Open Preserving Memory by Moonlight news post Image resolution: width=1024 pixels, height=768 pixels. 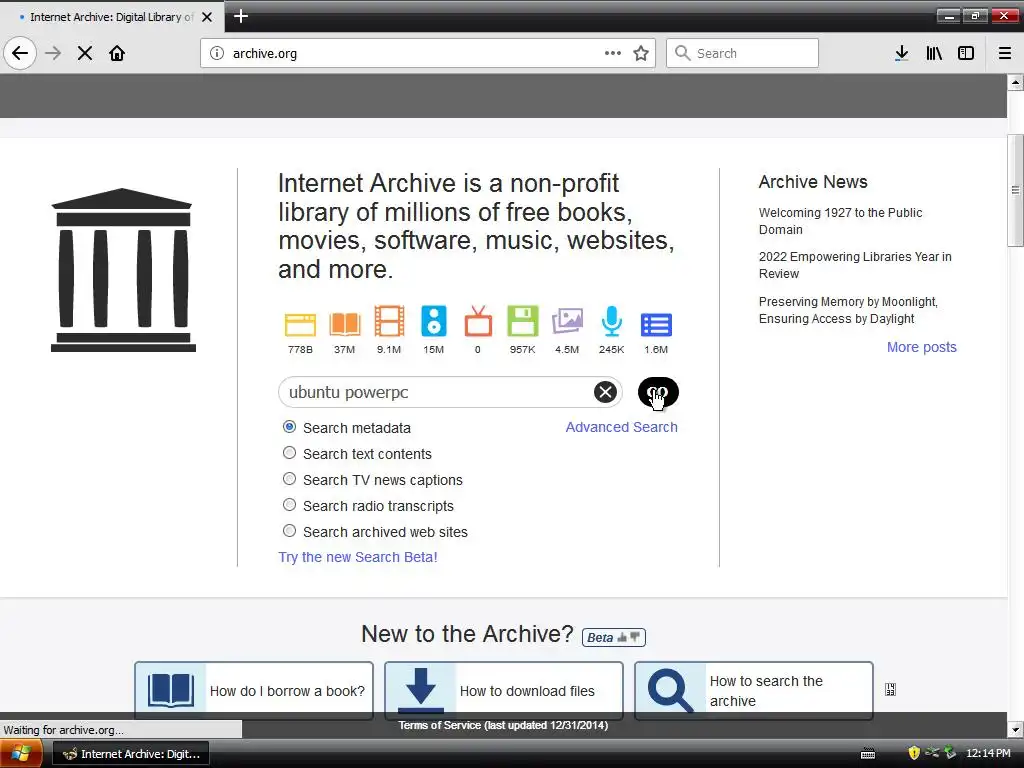[848, 310]
